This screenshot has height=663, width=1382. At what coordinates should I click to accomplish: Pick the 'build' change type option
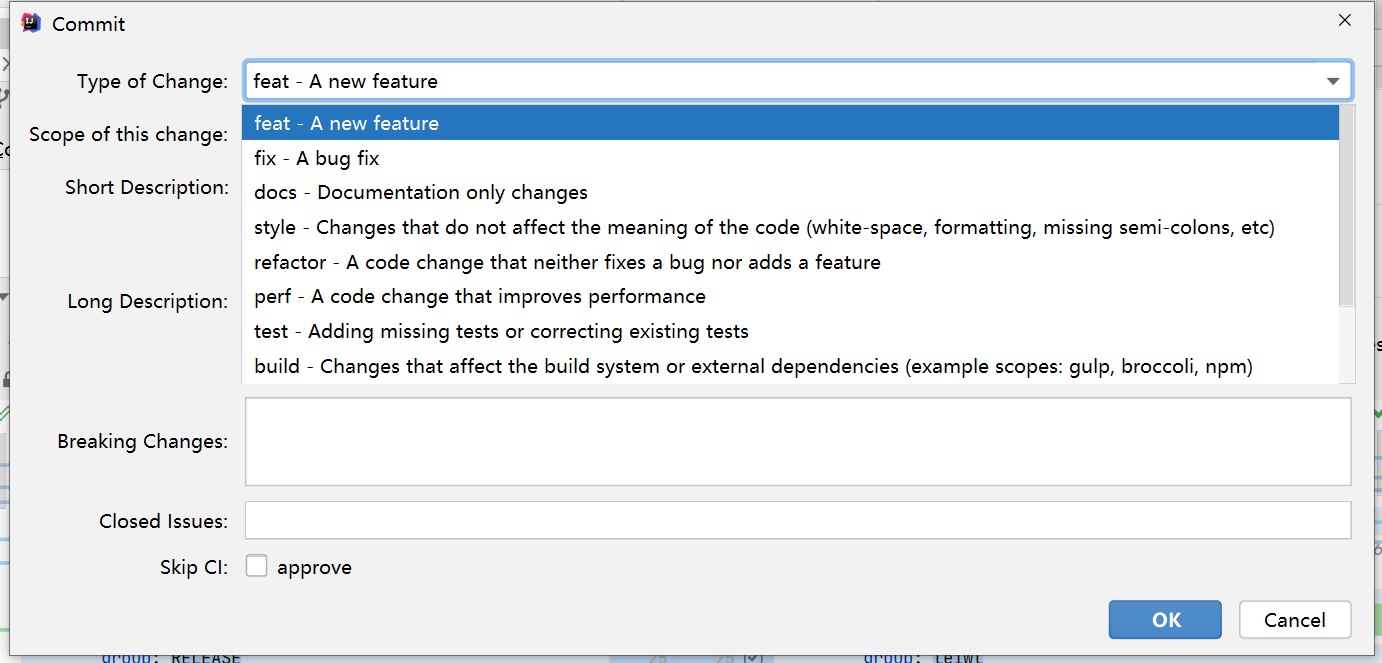[753, 366]
